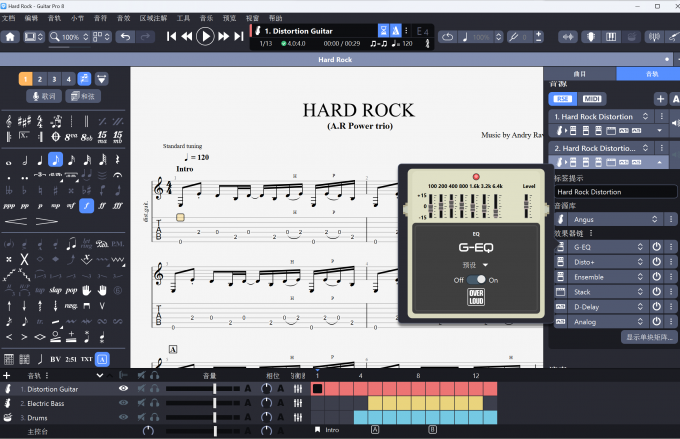Rewind to the beginning of the song
The image size is (680, 439).
[172, 37]
